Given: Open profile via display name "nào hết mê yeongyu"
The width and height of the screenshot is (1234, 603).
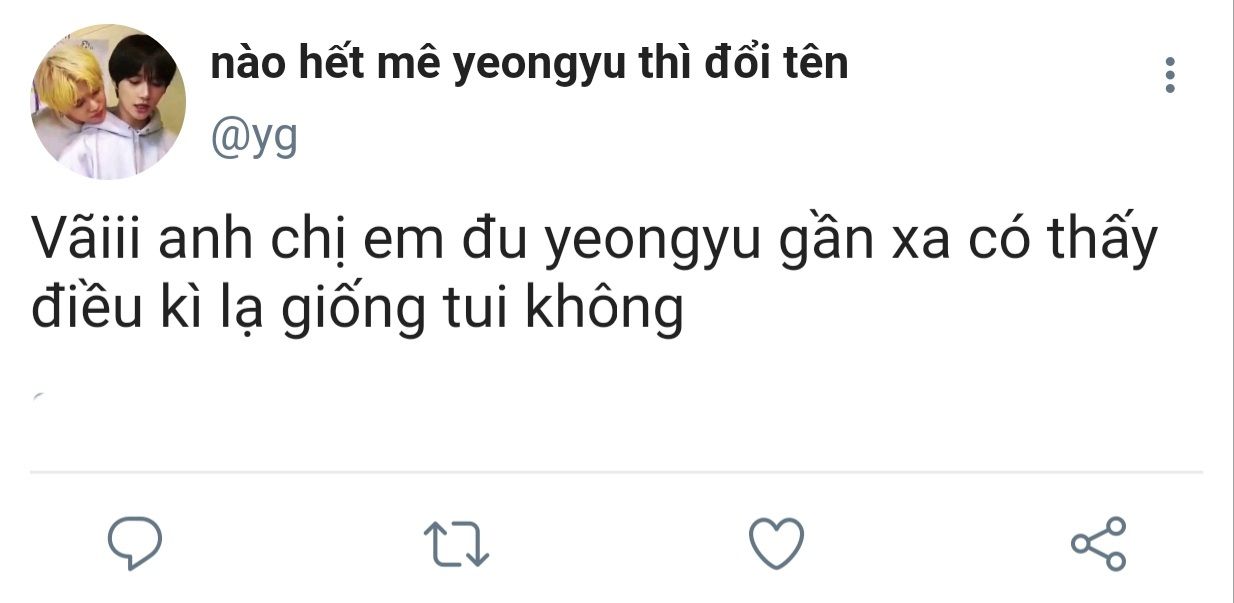Looking at the screenshot, I should click(x=403, y=65).
